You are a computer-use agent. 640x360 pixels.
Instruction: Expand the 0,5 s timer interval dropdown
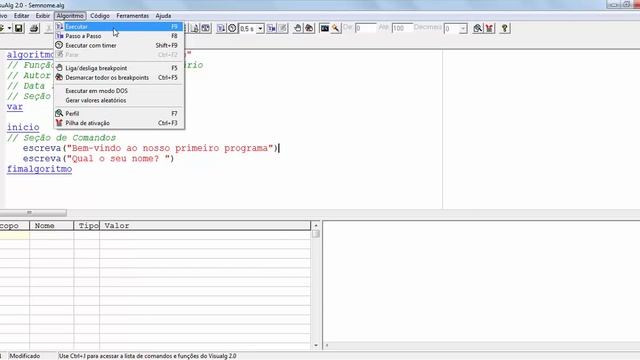point(260,29)
